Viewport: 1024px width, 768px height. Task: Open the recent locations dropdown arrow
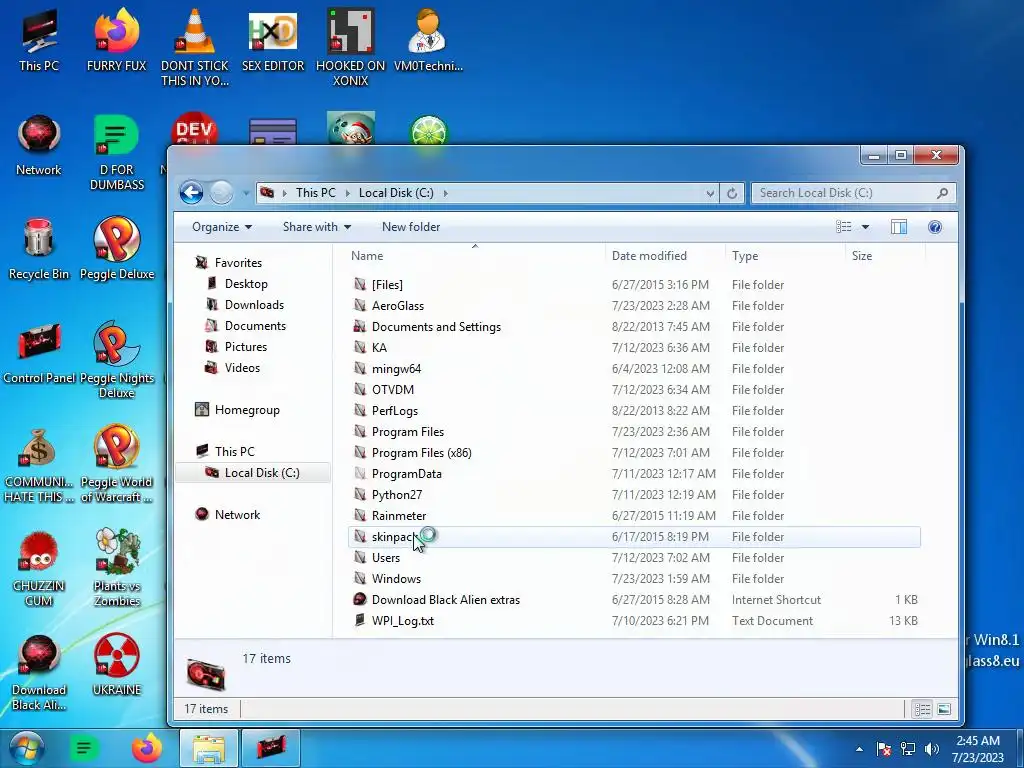(x=246, y=193)
